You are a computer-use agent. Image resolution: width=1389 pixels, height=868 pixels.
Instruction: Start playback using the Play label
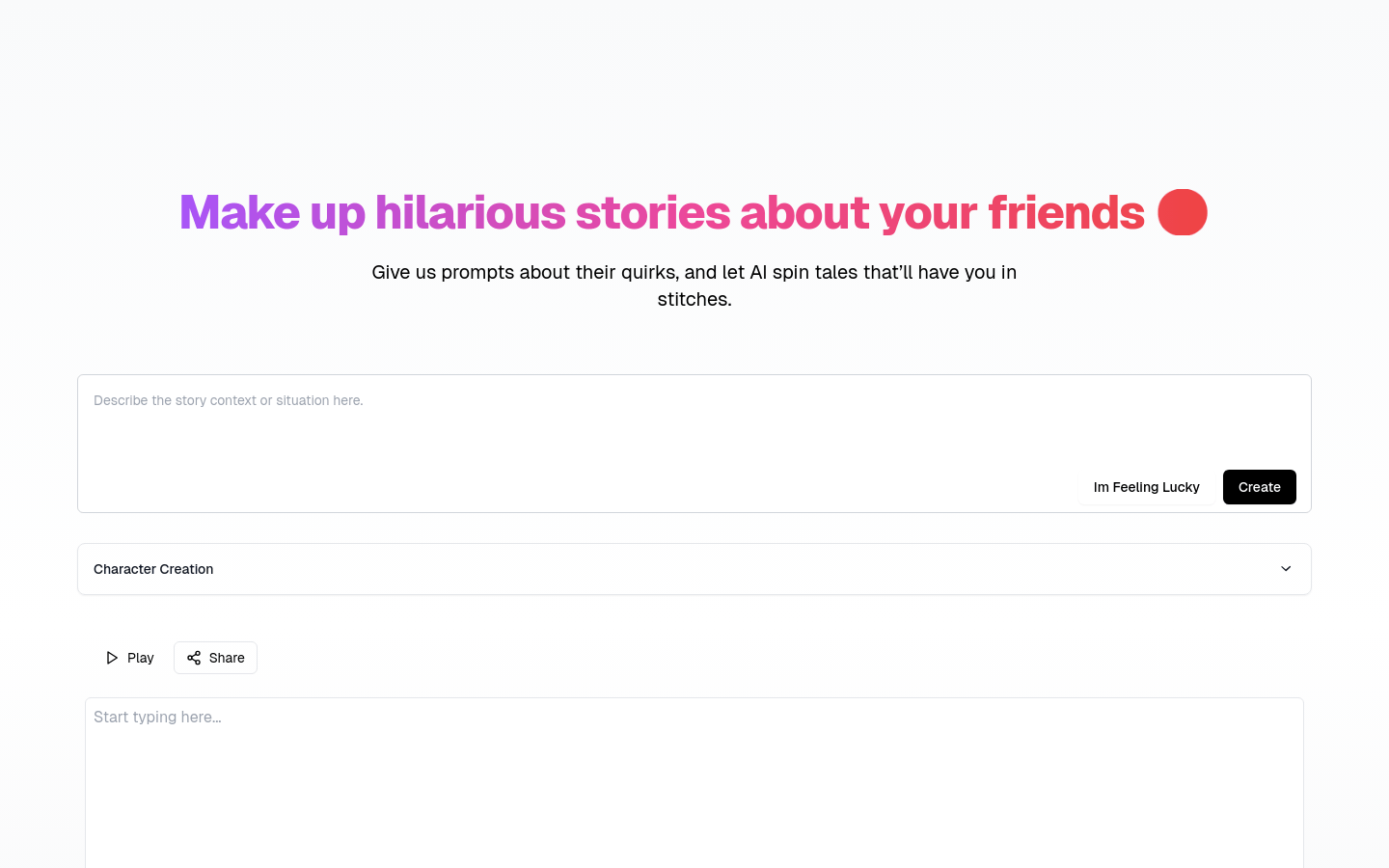click(x=141, y=658)
